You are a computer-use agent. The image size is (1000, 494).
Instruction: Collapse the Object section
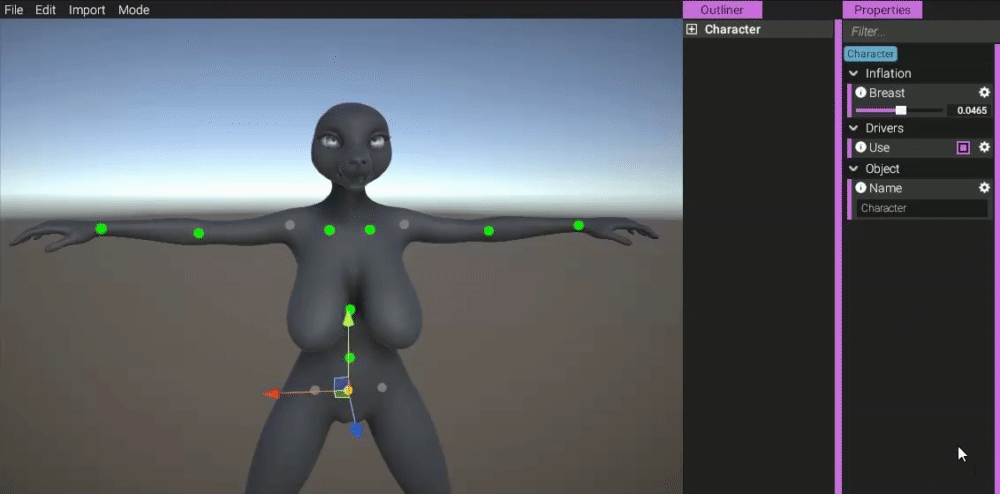(853, 169)
